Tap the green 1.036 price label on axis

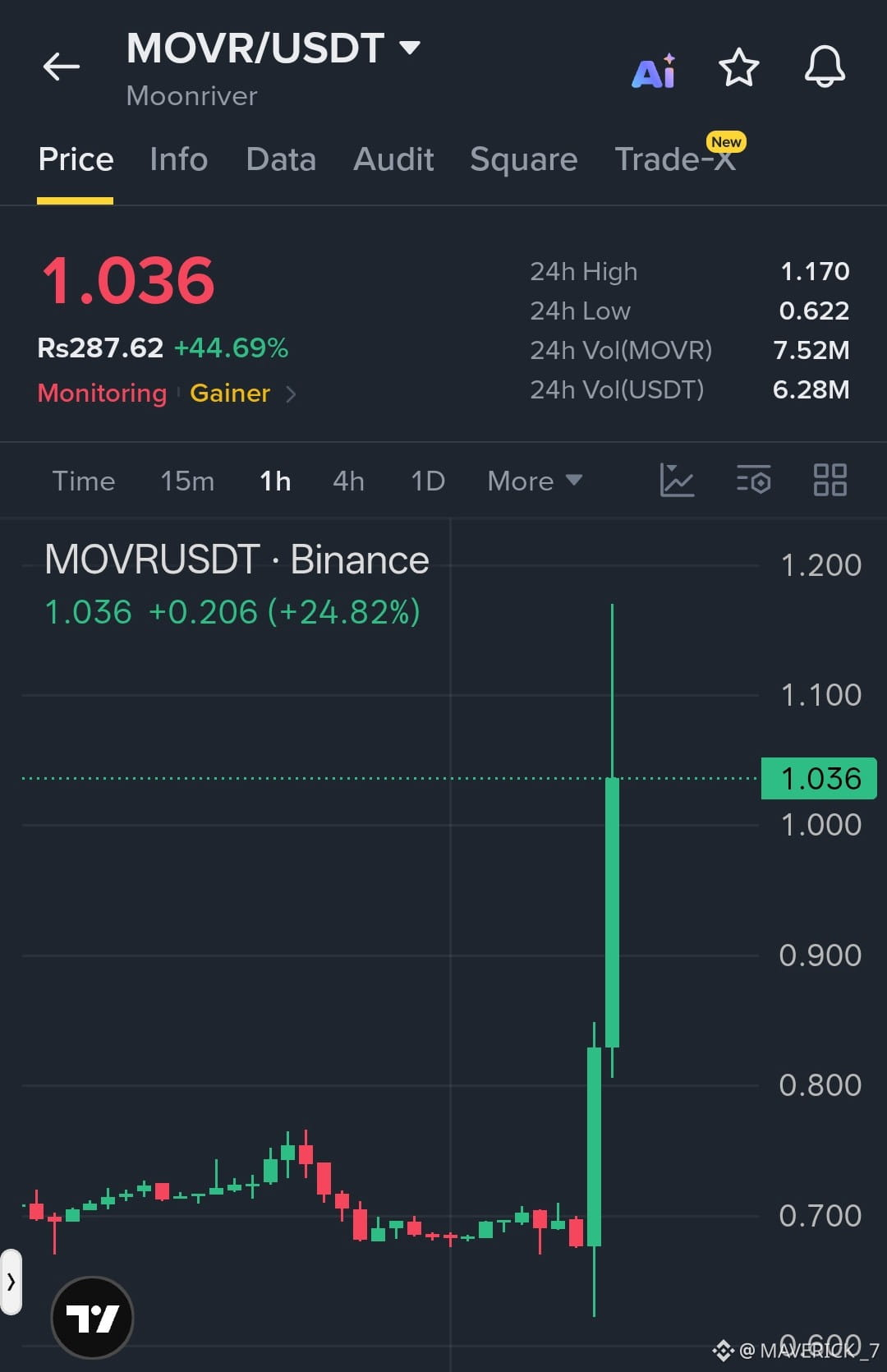coord(819,778)
